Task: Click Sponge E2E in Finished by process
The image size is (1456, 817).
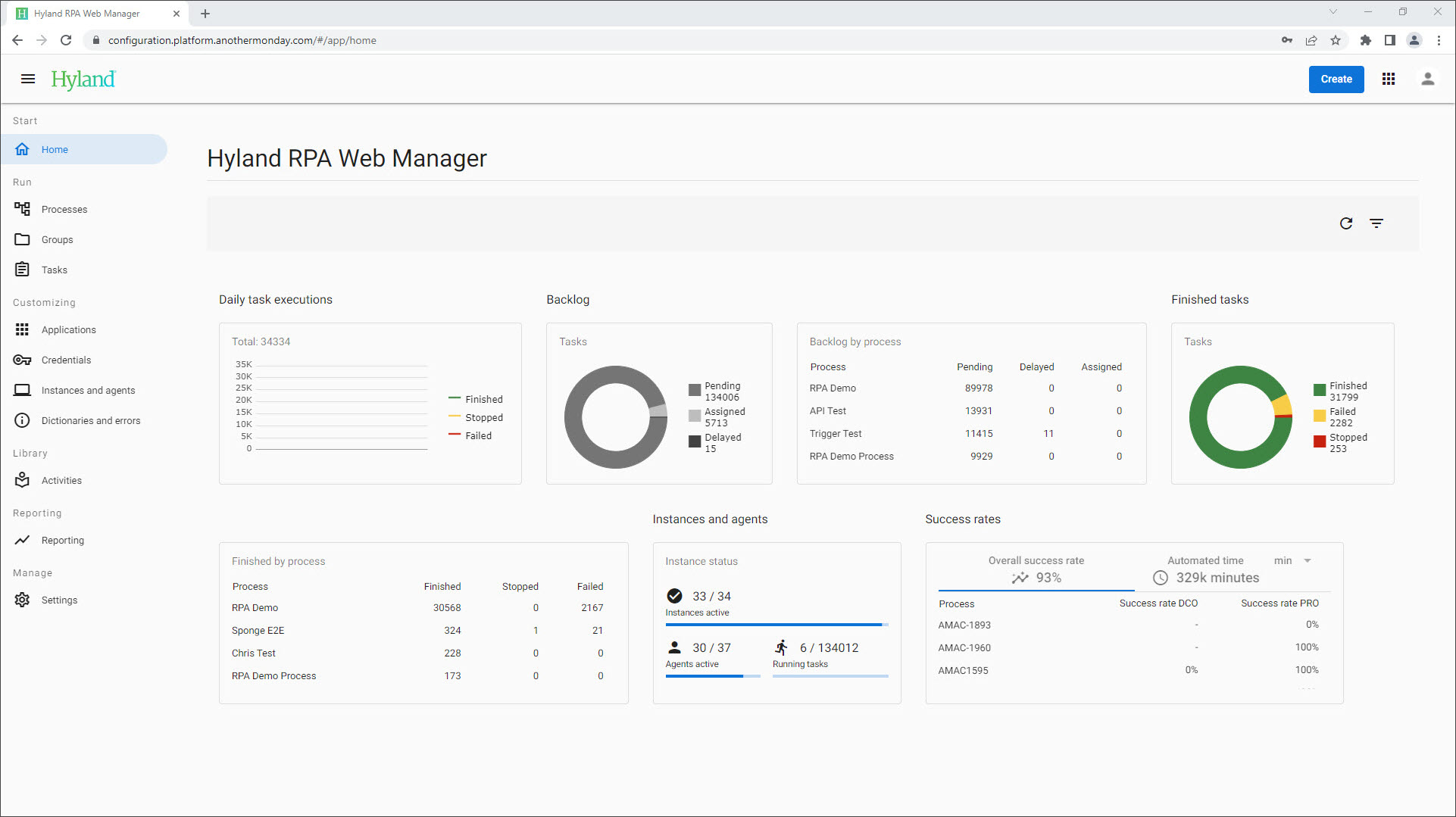Action: click(x=258, y=631)
